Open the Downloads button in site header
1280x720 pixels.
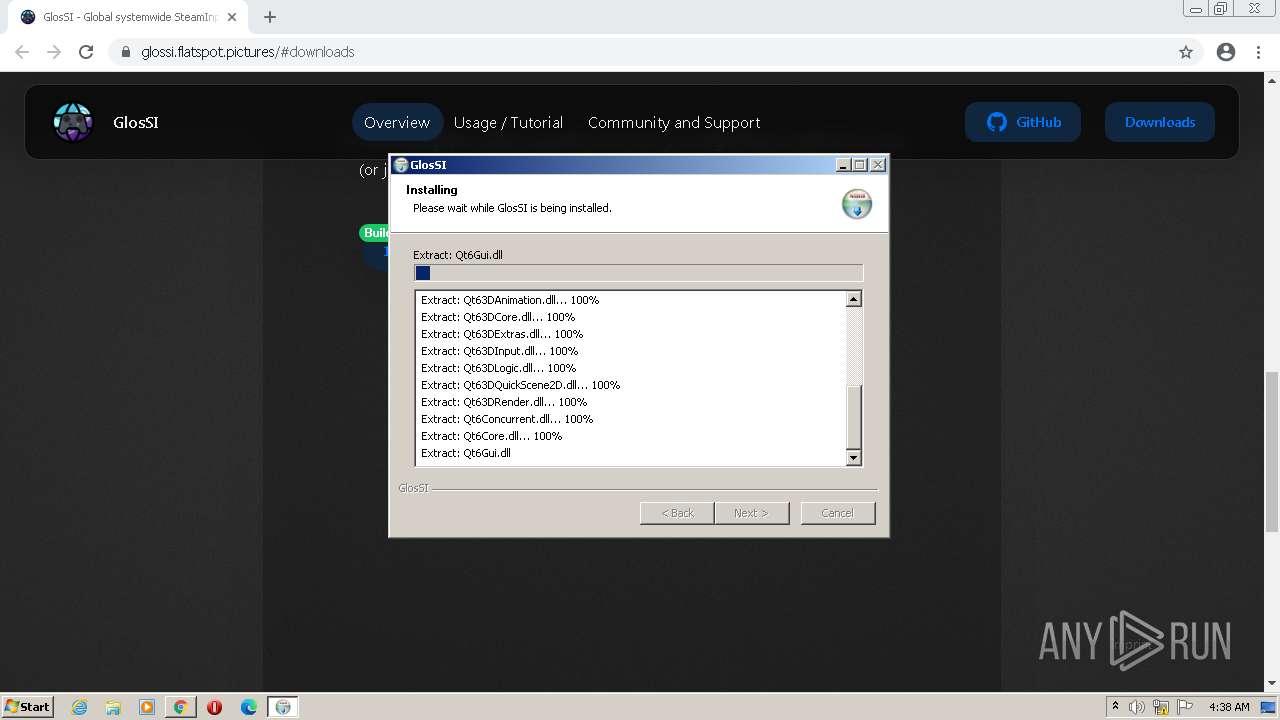1160,122
